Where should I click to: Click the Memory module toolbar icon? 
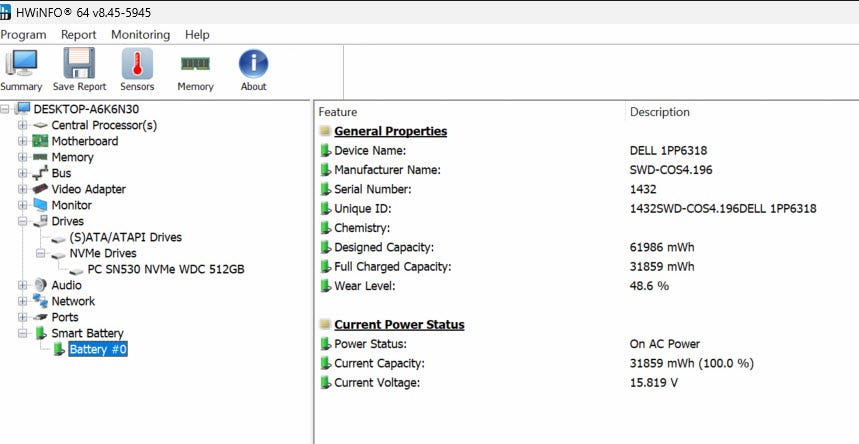[x=195, y=64]
